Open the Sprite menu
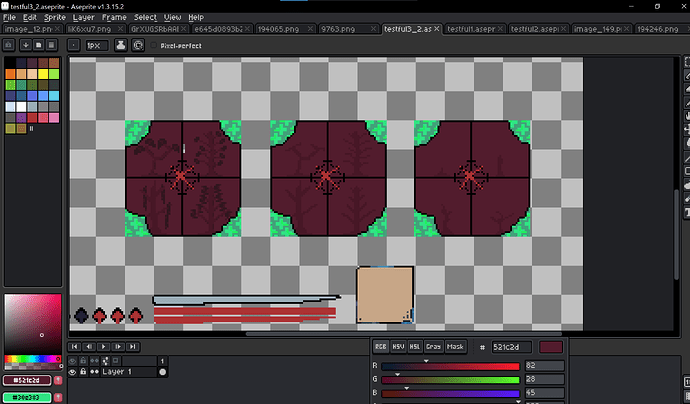The image size is (690, 404). tap(54, 18)
